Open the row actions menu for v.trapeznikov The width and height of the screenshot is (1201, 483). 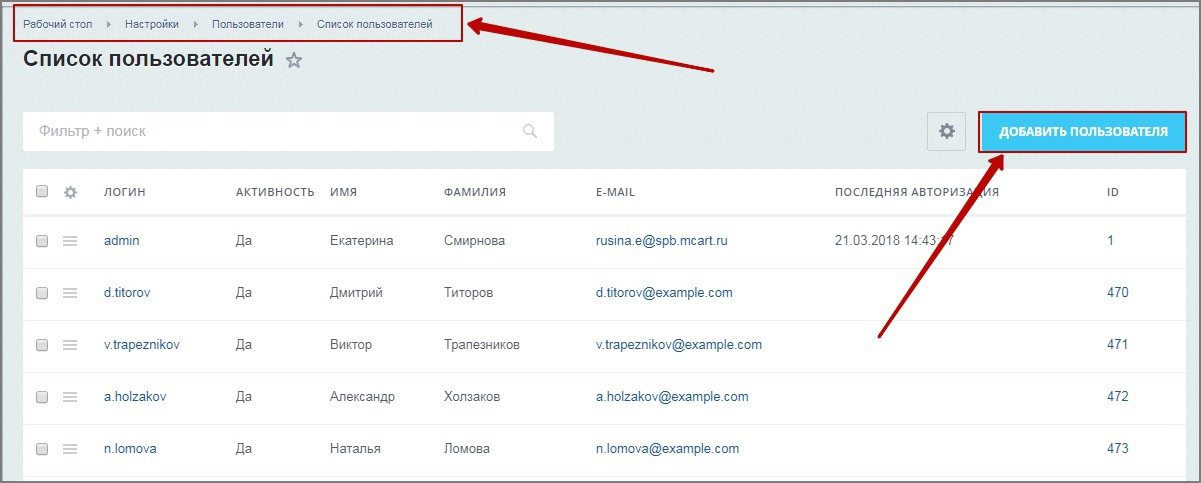[70, 345]
